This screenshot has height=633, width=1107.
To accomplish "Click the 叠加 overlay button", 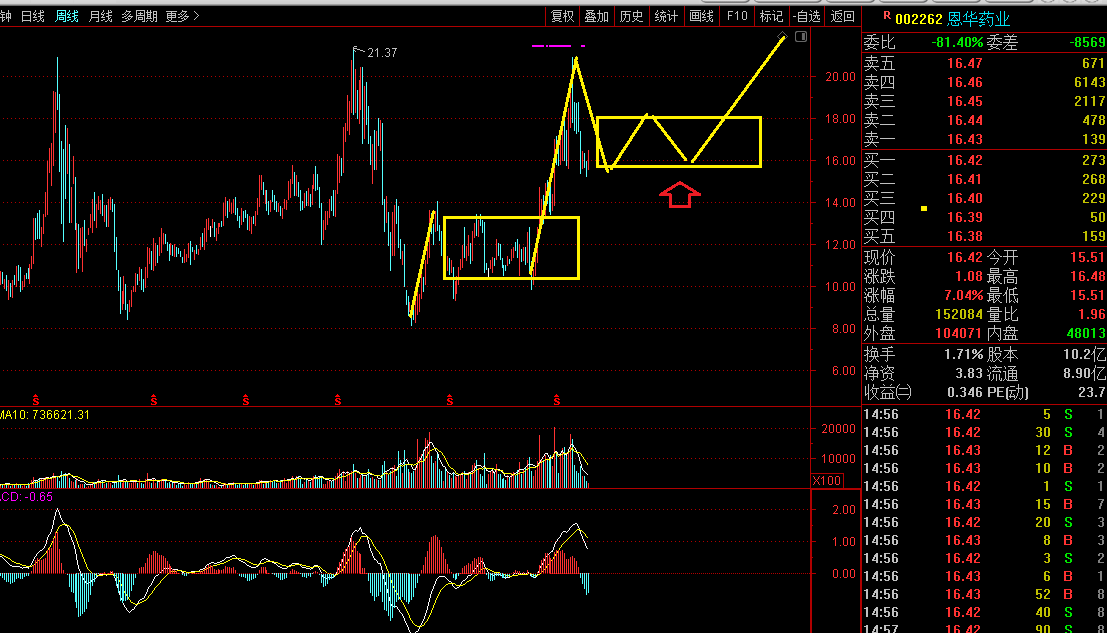I will 597,16.
